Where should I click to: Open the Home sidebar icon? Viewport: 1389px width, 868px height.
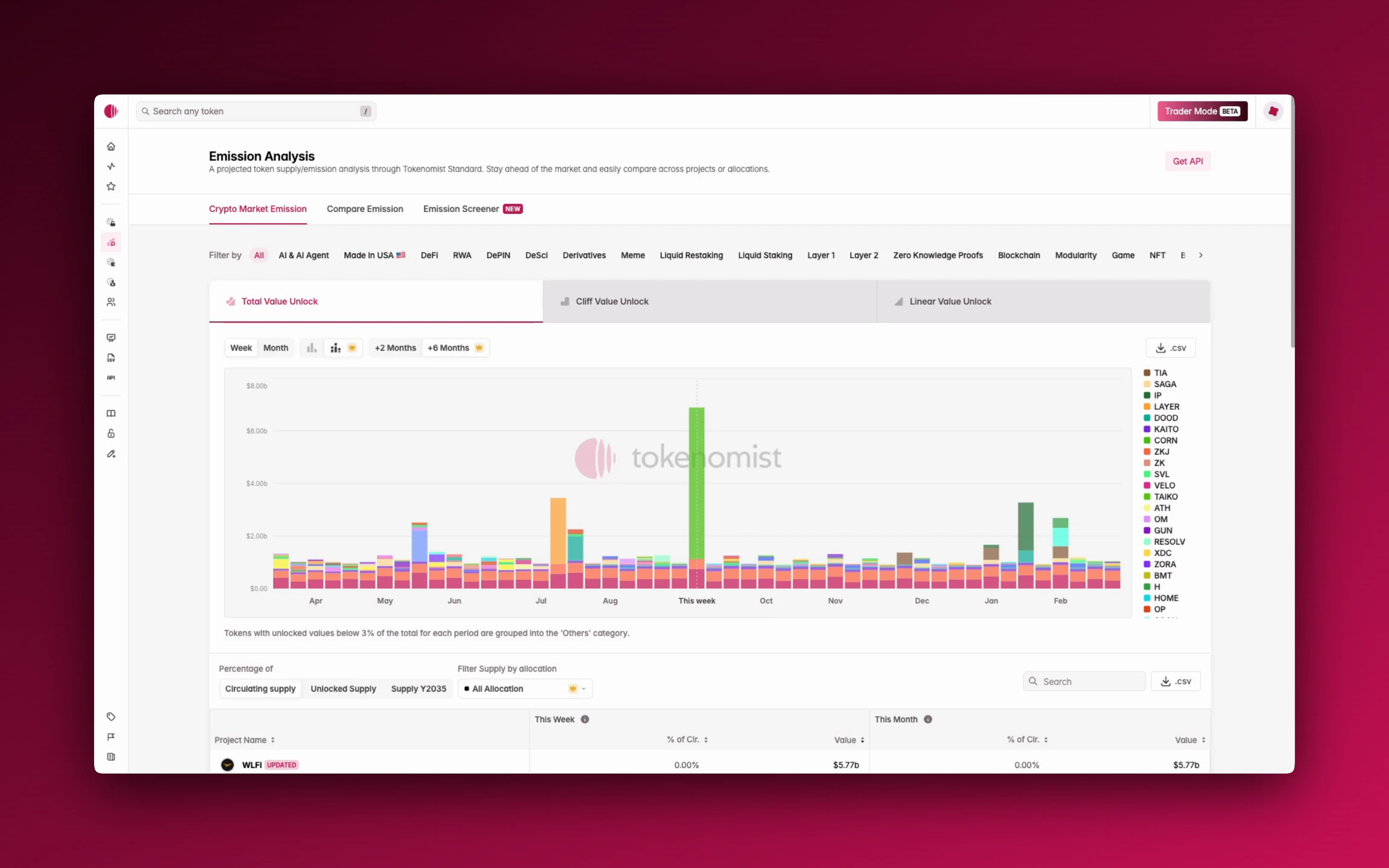click(111, 146)
